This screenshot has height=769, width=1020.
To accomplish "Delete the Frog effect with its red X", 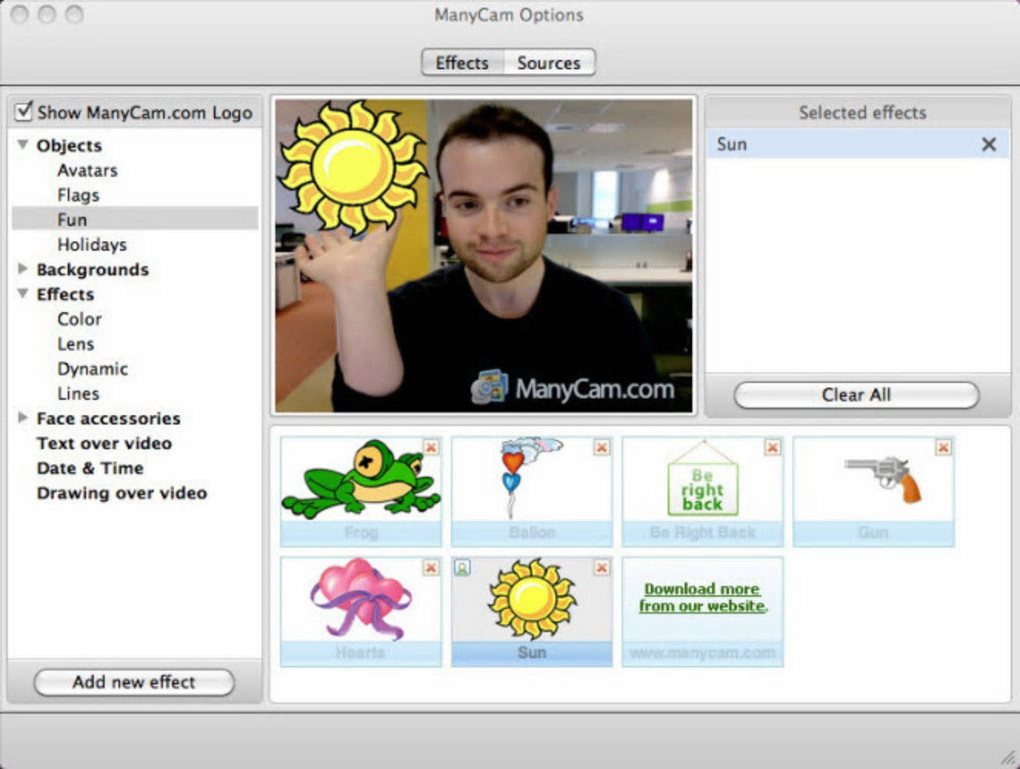I will pyautogui.click(x=431, y=447).
